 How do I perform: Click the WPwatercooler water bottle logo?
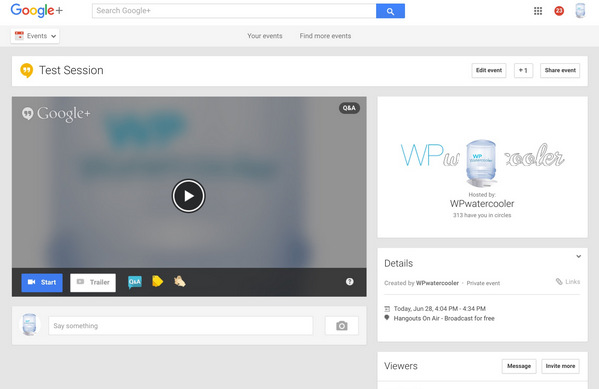tap(481, 163)
